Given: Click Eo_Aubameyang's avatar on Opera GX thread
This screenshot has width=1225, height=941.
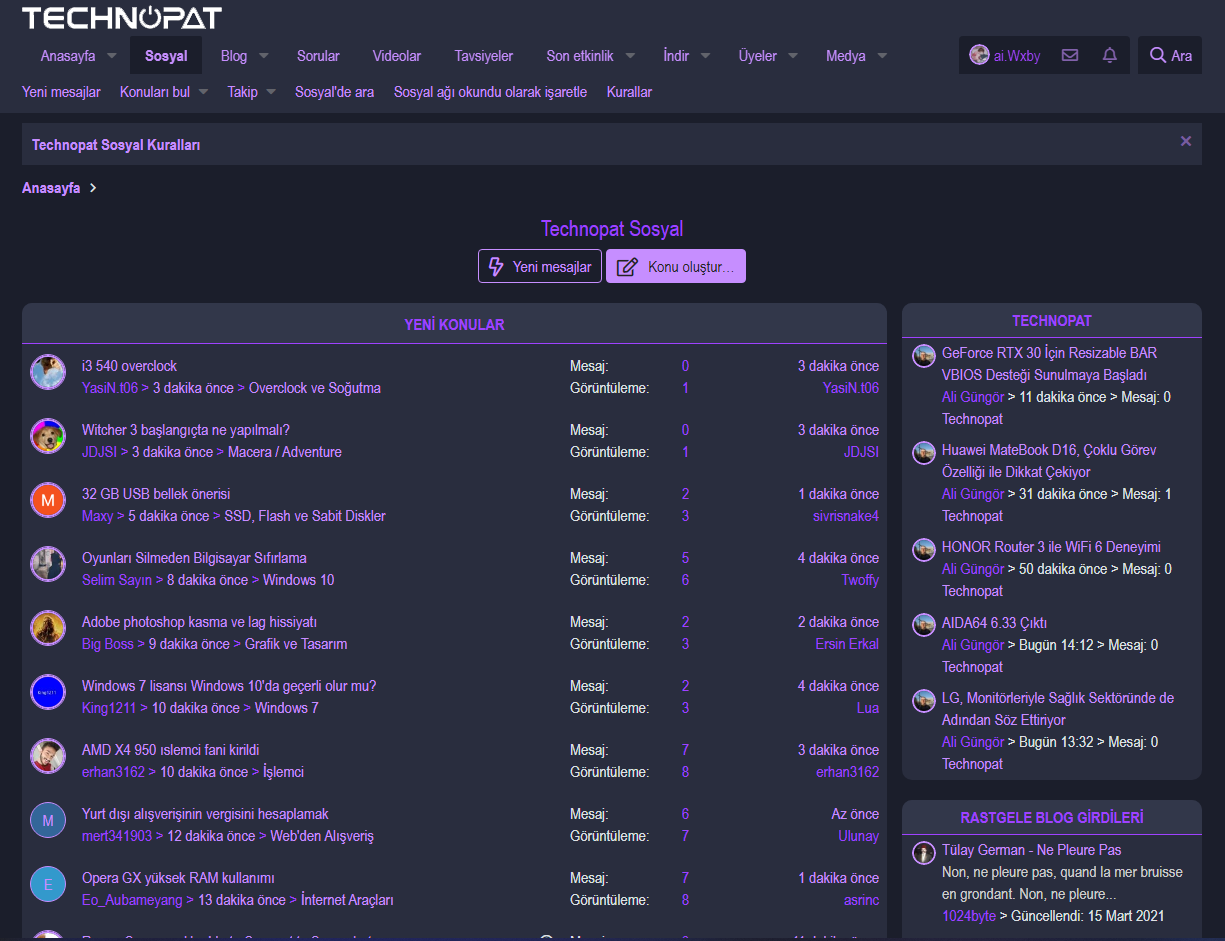Looking at the screenshot, I should 48,884.
